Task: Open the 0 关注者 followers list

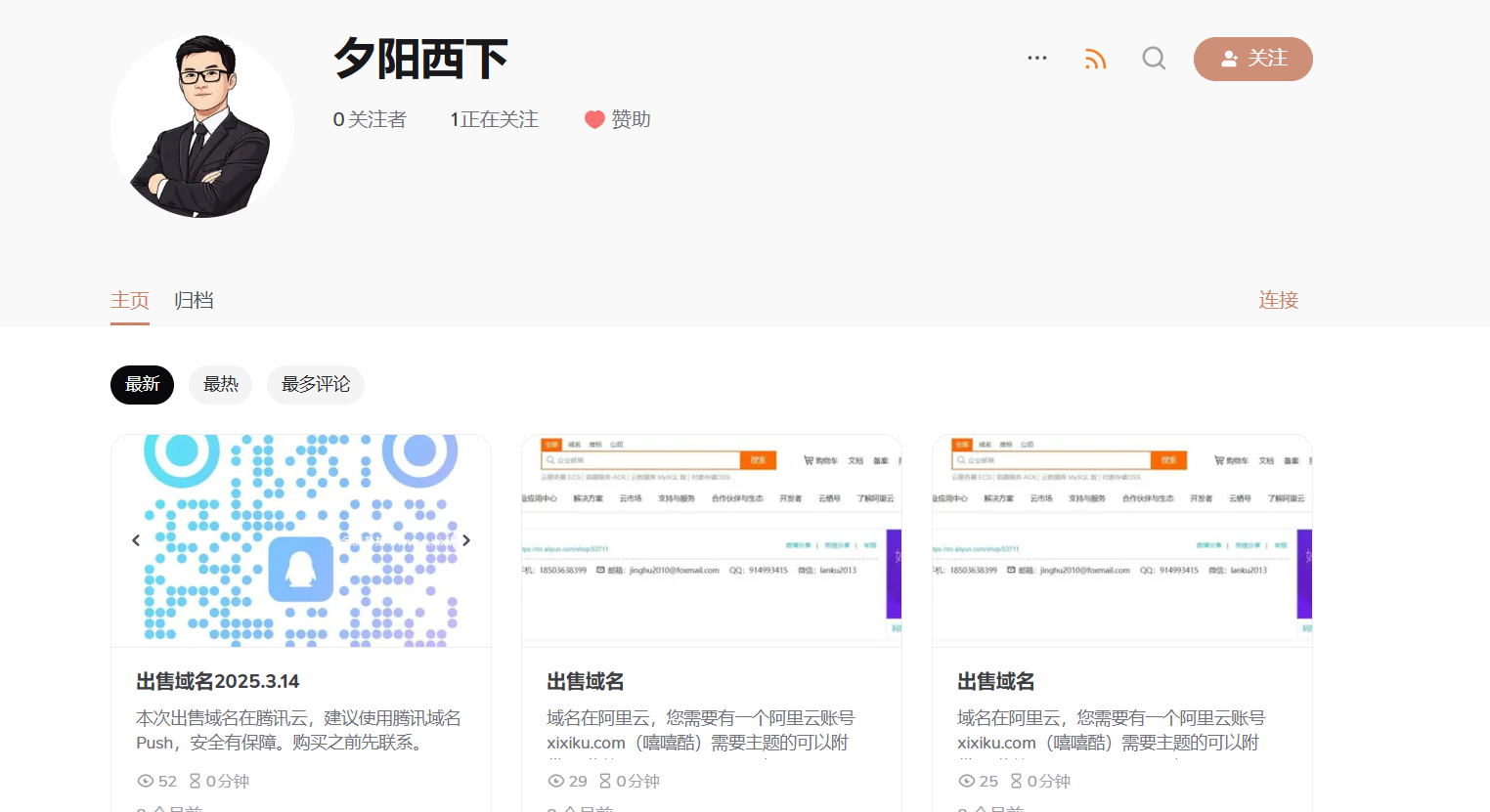Action: 370,119
